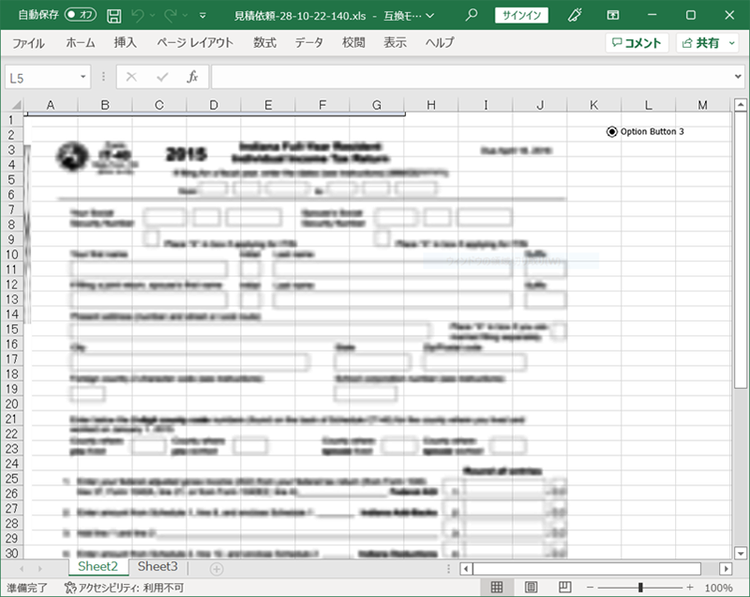
Task: Switch to the ホーム tab
Action: (80, 43)
